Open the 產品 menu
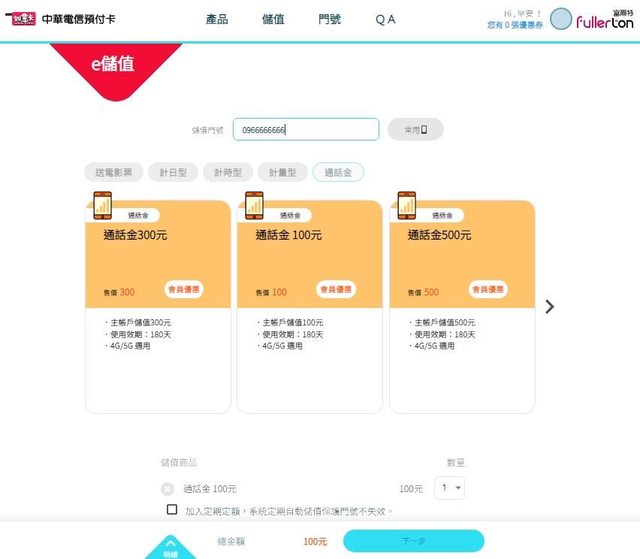640x559 pixels. pyautogui.click(x=217, y=20)
